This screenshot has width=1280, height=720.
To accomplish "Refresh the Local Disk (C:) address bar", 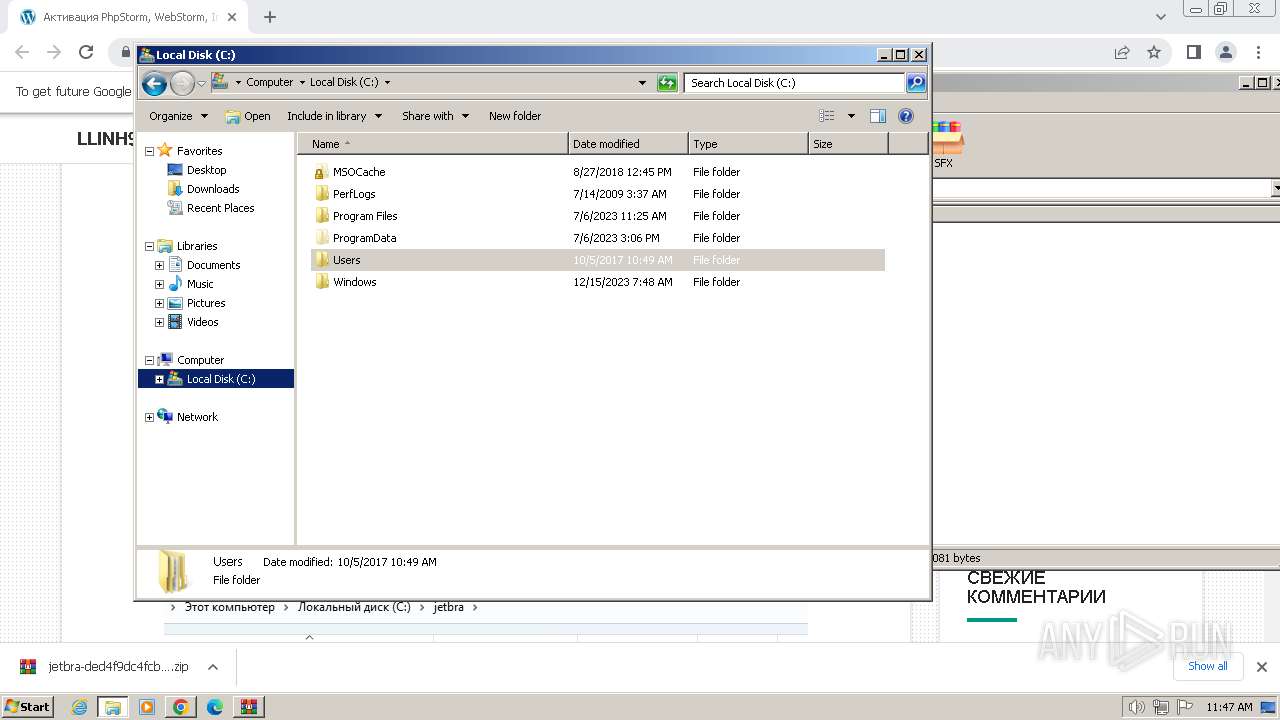I will coord(667,83).
